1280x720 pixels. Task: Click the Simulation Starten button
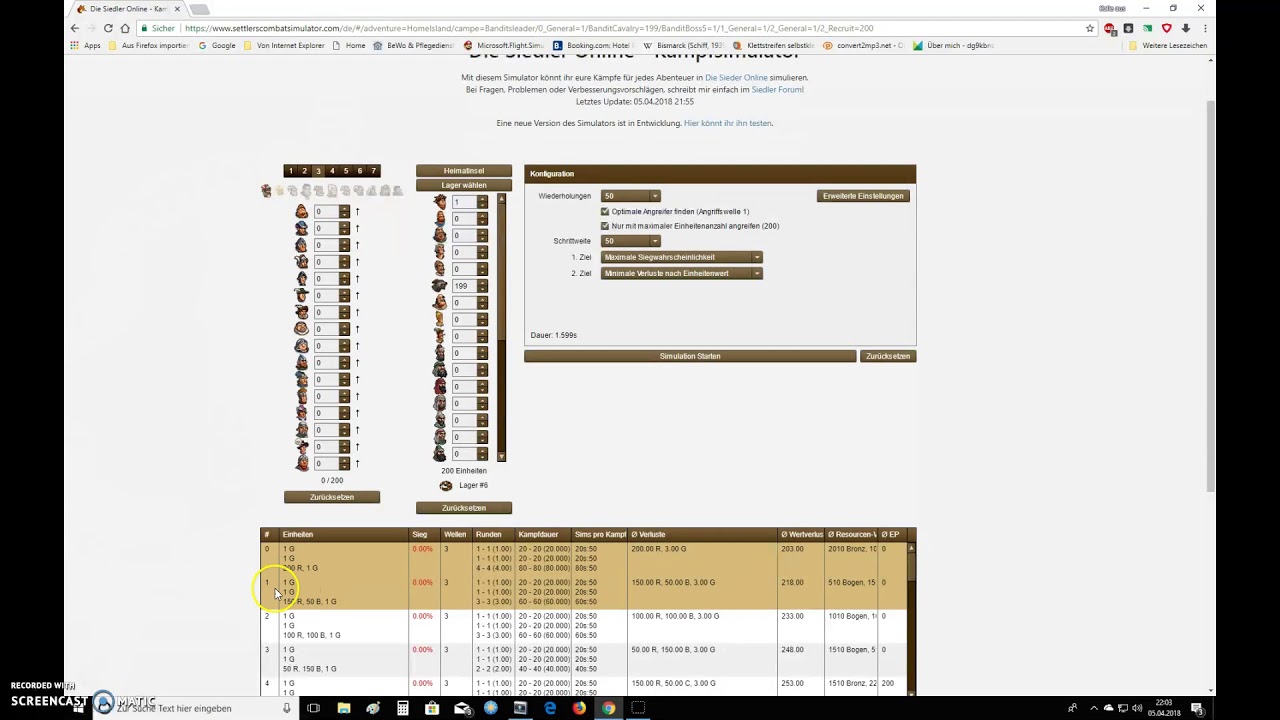690,356
